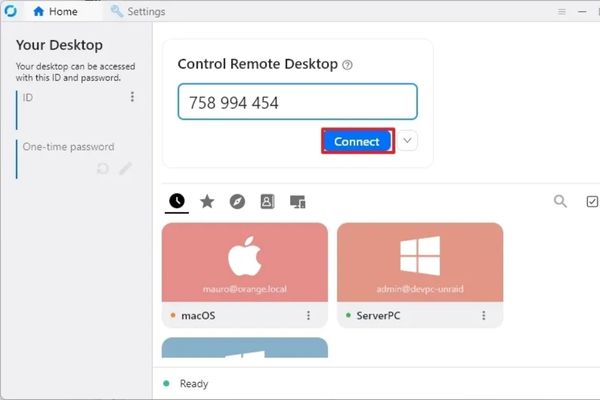Open the macOS card's three-dot menu
Image resolution: width=600 pixels, height=400 pixels.
308,315
